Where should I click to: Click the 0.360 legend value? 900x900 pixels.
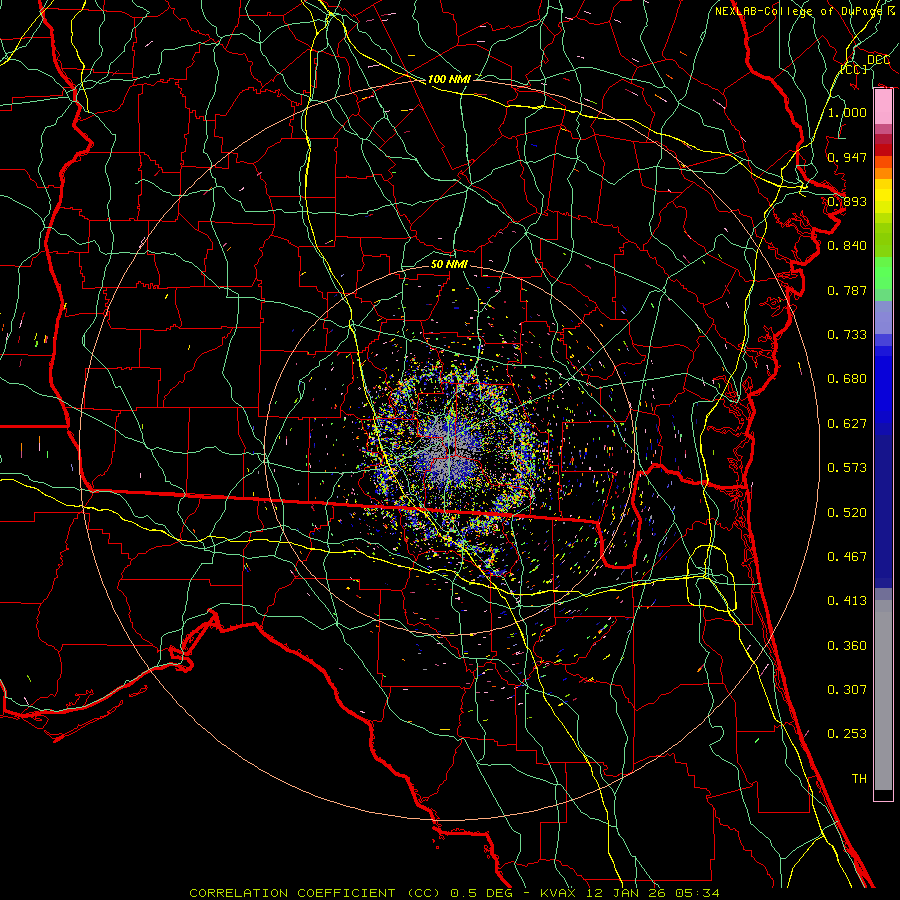[847, 645]
